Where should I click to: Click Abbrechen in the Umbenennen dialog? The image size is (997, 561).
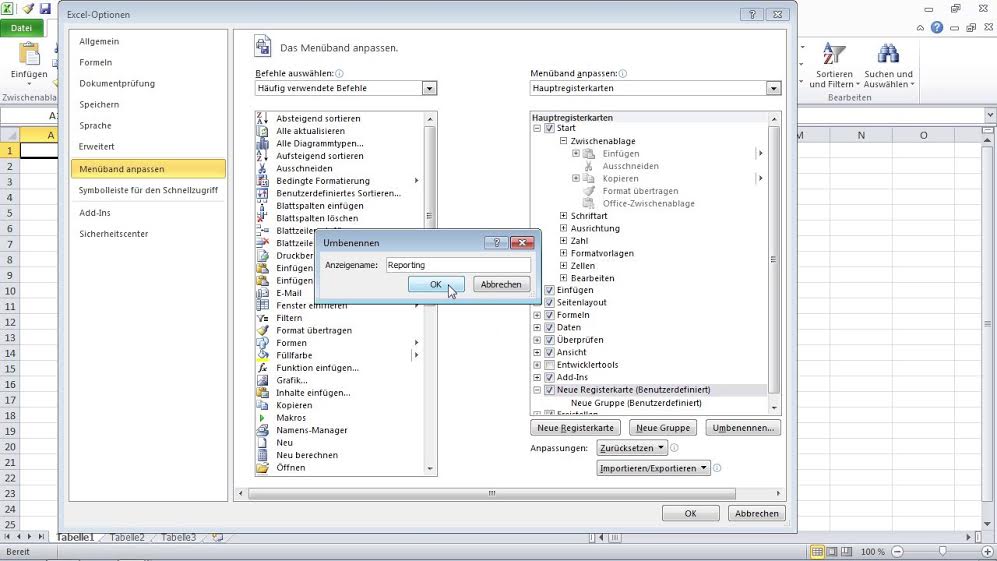click(x=501, y=284)
